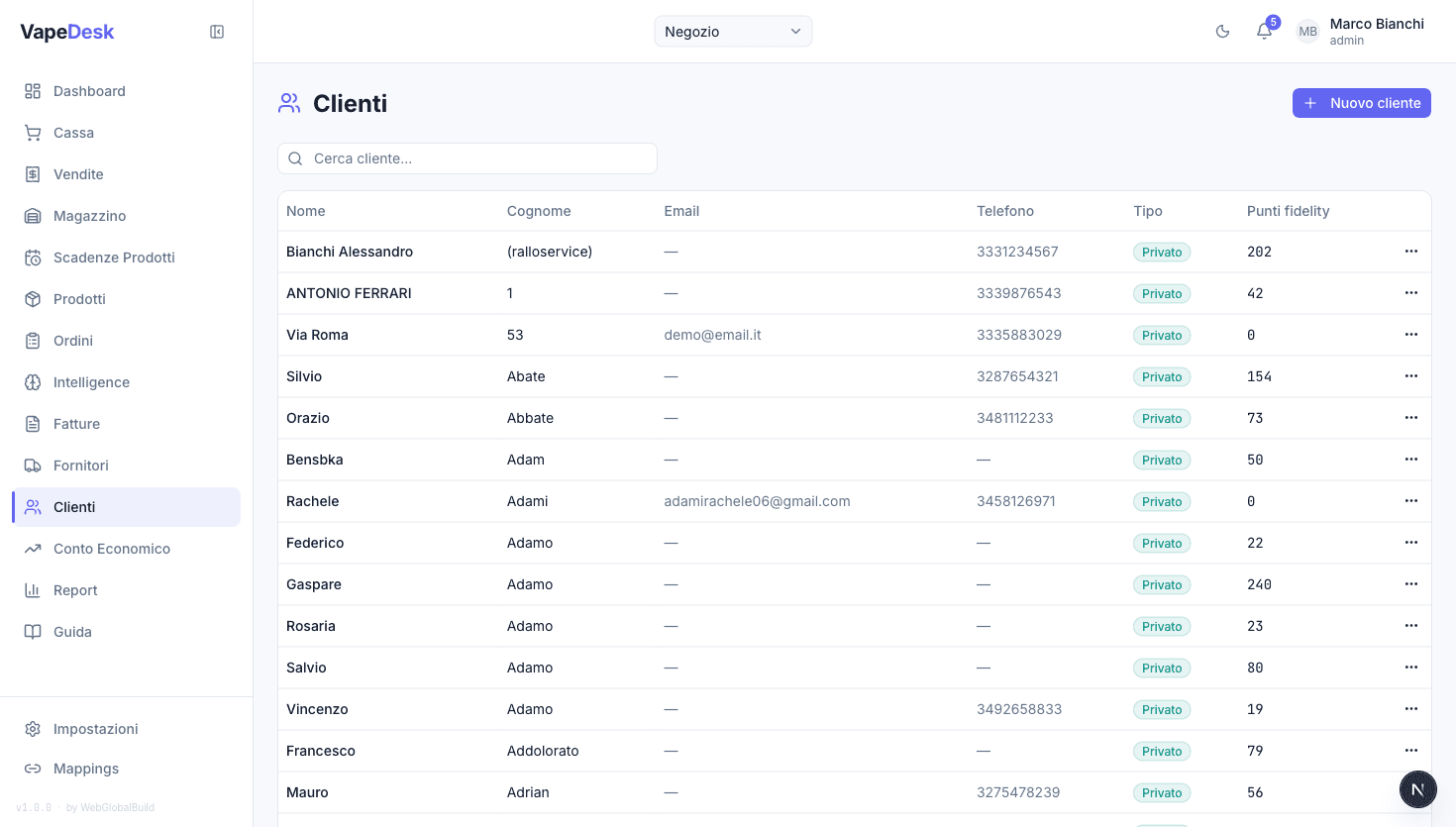Open the floating N button at bottom right
This screenshot has height=827, width=1456.
(x=1417, y=789)
